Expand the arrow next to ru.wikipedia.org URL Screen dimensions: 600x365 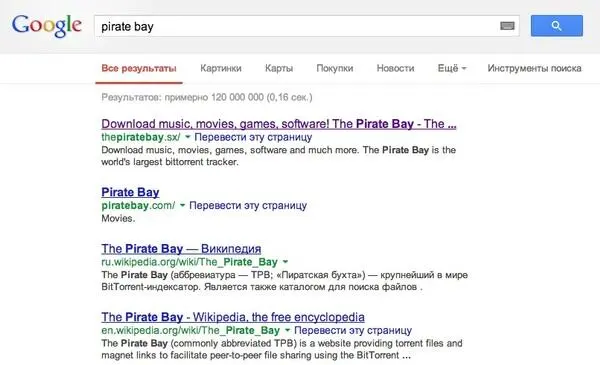click(x=285, y=262)
